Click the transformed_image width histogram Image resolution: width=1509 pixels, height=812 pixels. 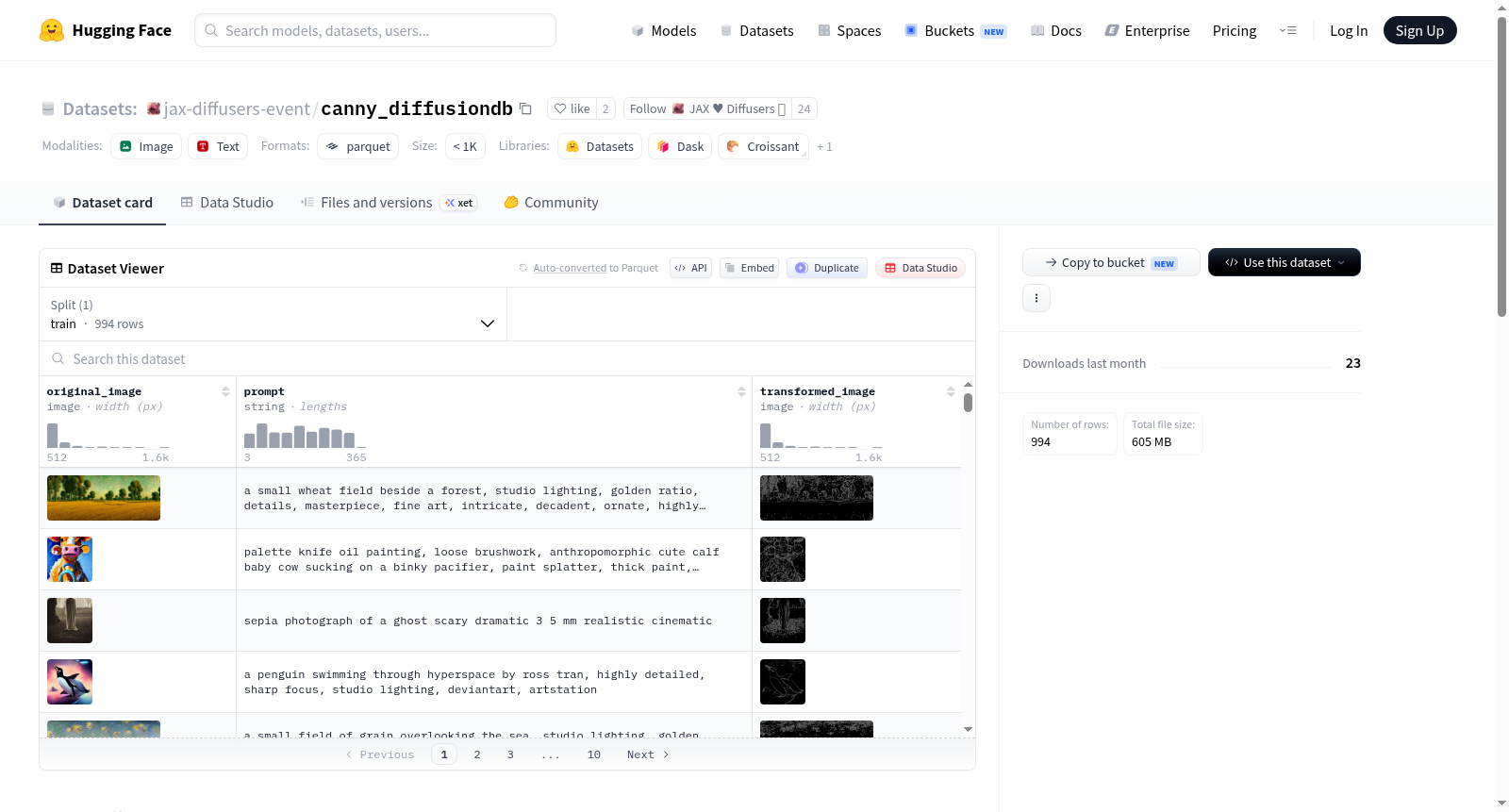(x=821, y=435)
